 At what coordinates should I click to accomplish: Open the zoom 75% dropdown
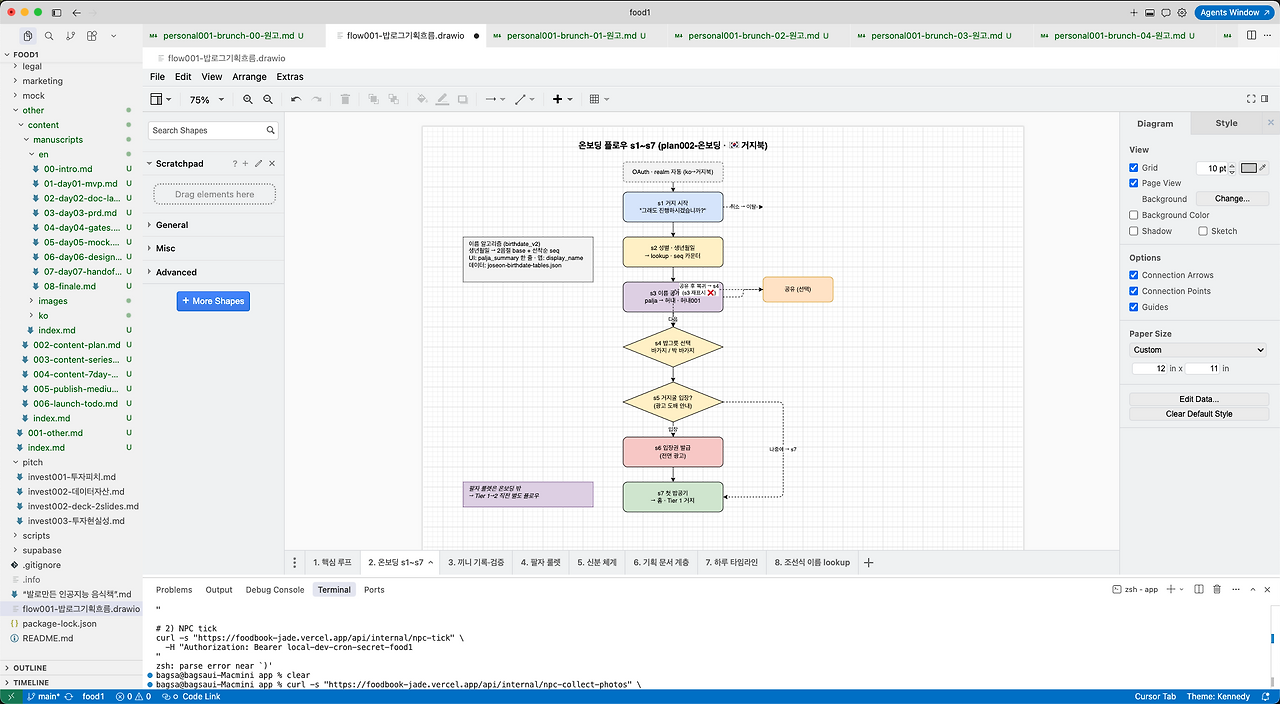(x=206, y=99)
